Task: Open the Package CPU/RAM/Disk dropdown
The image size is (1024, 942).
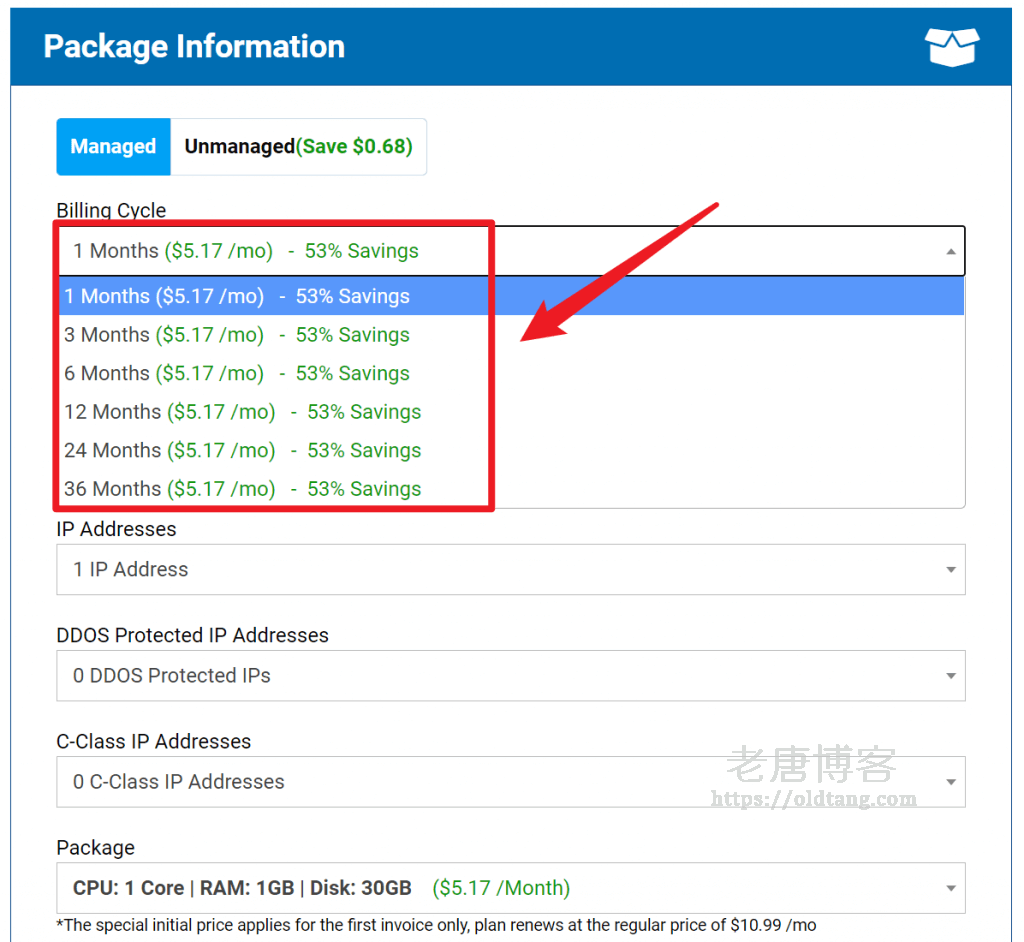Action: [510, 888]
